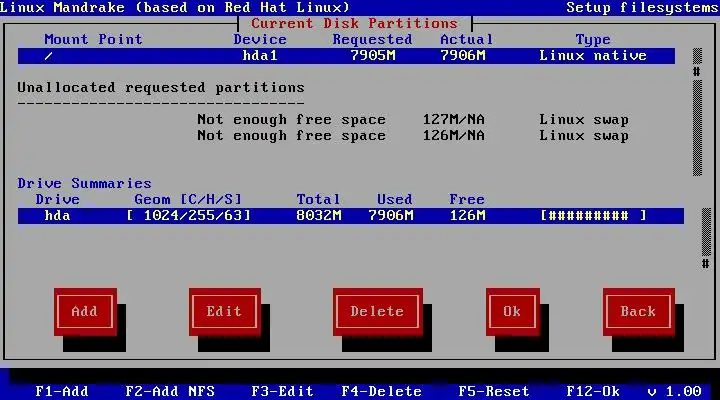The height and width of the screenshot is (400, 720).
Task: Click the 127M/NA Linux swap row
Action: [x=413, y=120]
